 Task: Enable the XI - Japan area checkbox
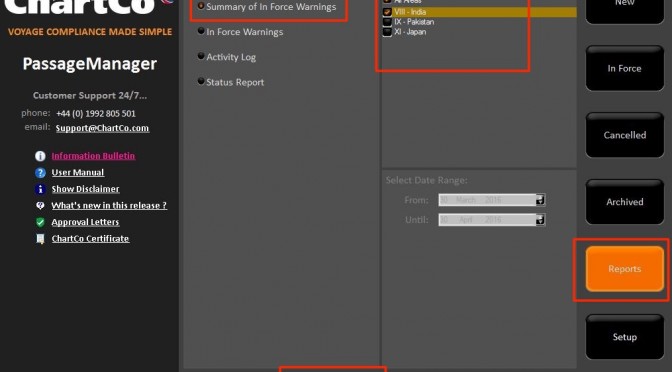(x=387, y=32)
